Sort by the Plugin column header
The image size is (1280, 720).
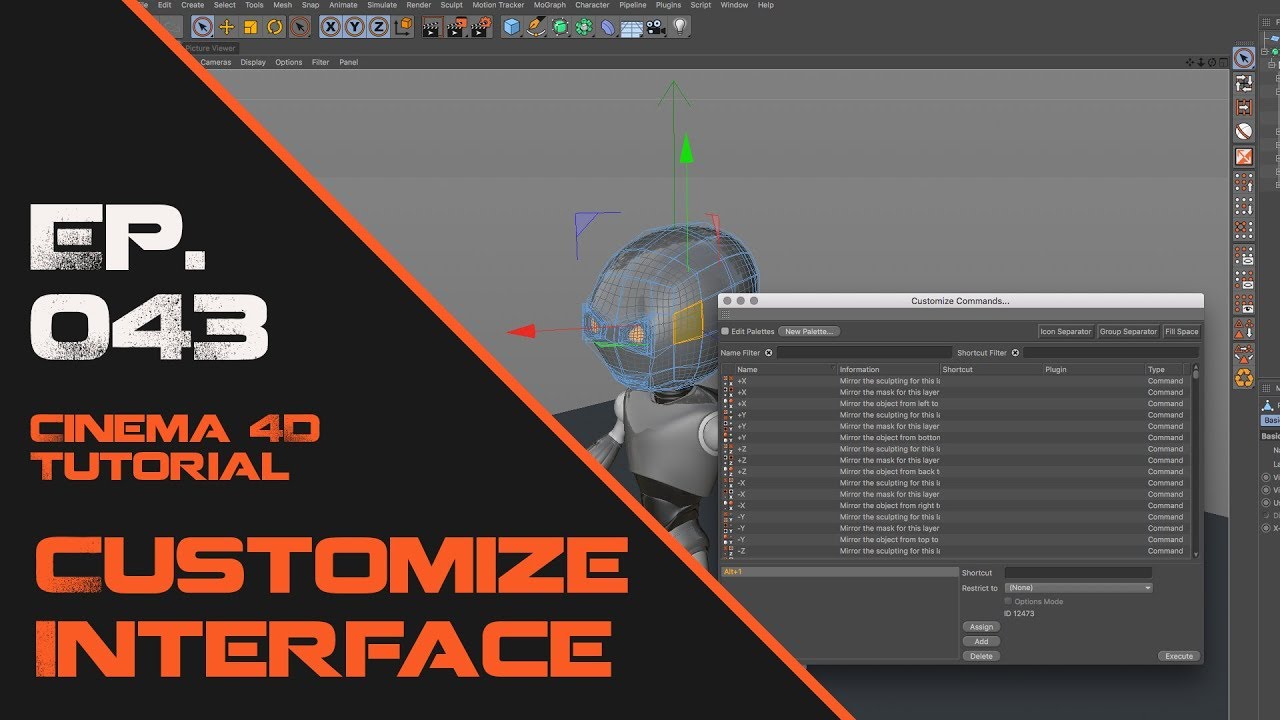(1095, 370)
